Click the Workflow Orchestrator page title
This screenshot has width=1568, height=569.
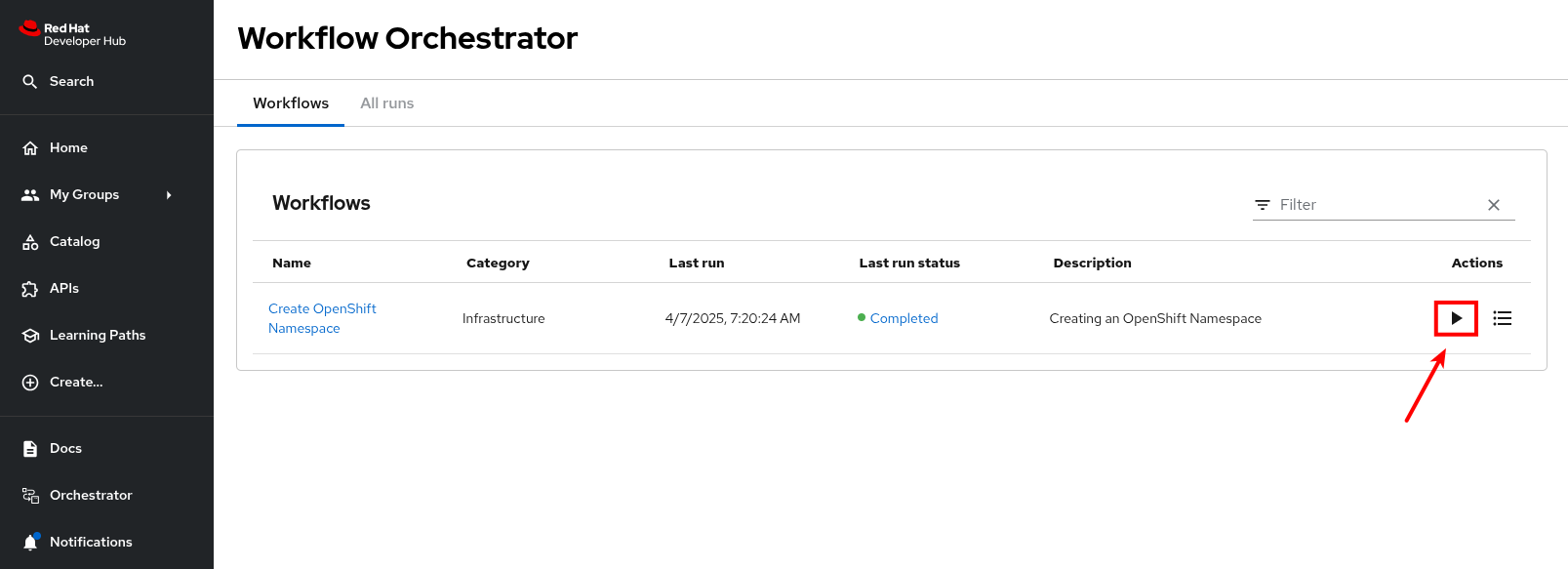(408, 38)
